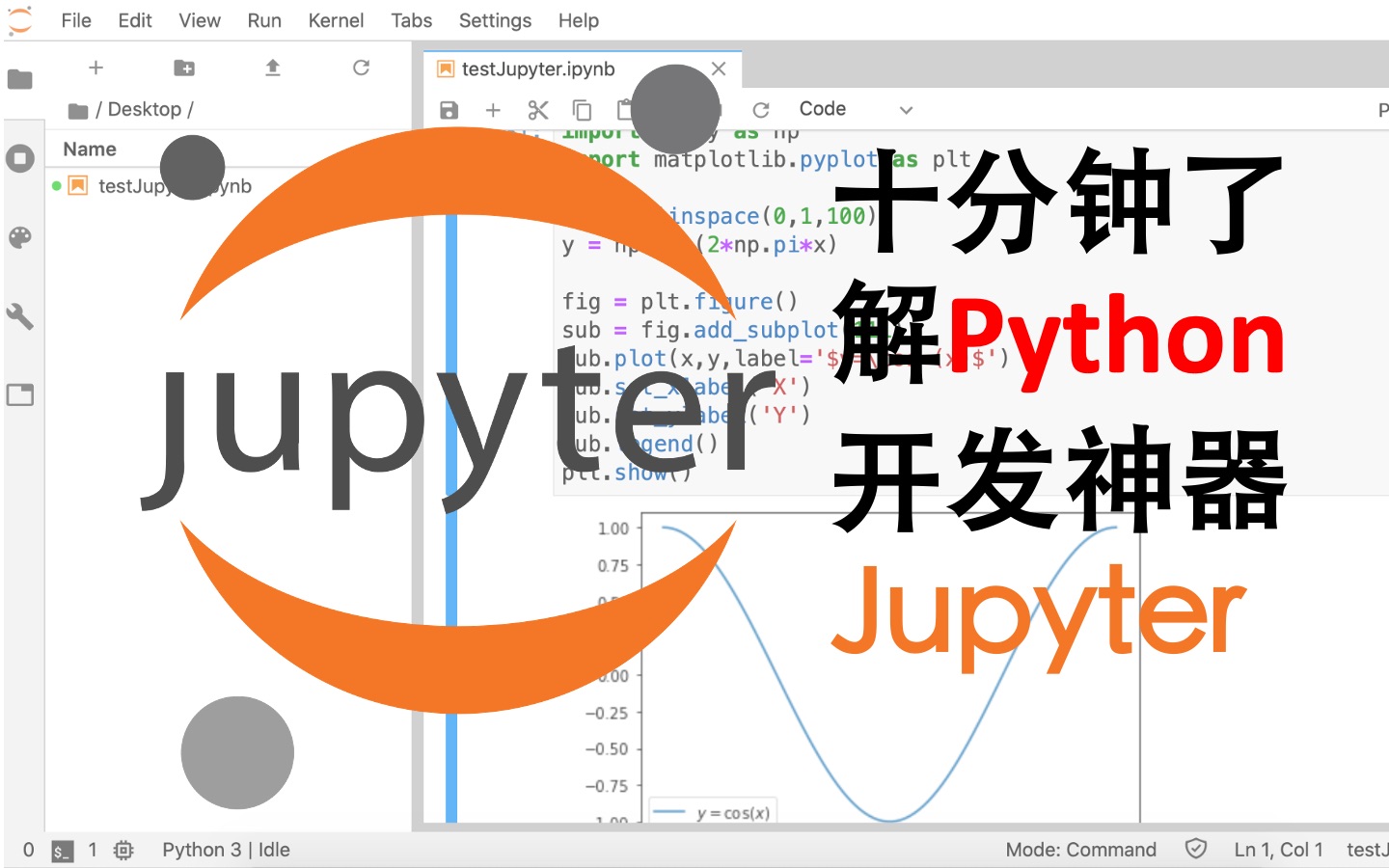This screenshot has height=868, width=1389.
Task: Click the Mode: Command status item
Action: (x=1080, y=850)
